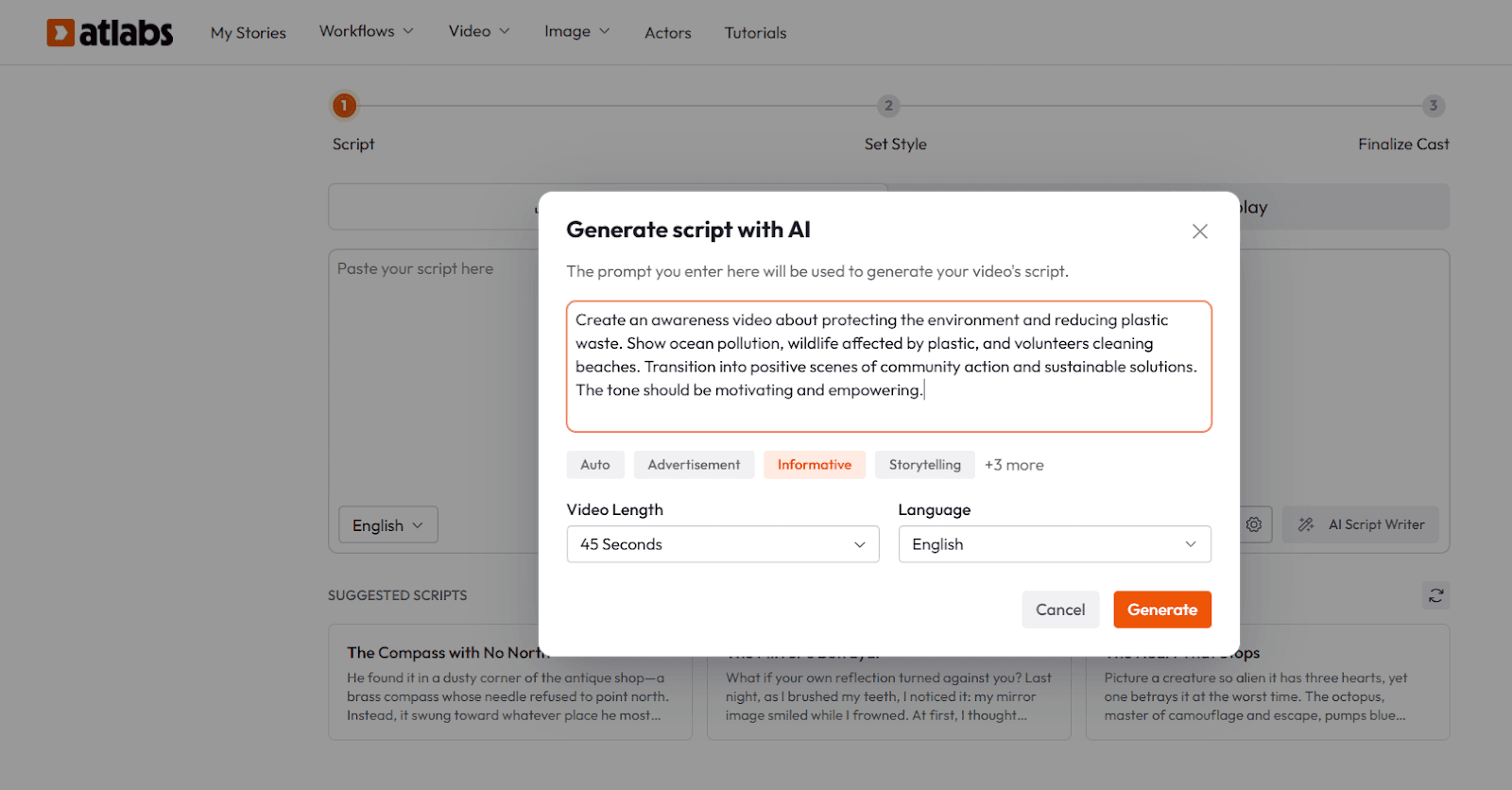
Task: Close the Generate script dialog
Action: [x=1200, y=232]
